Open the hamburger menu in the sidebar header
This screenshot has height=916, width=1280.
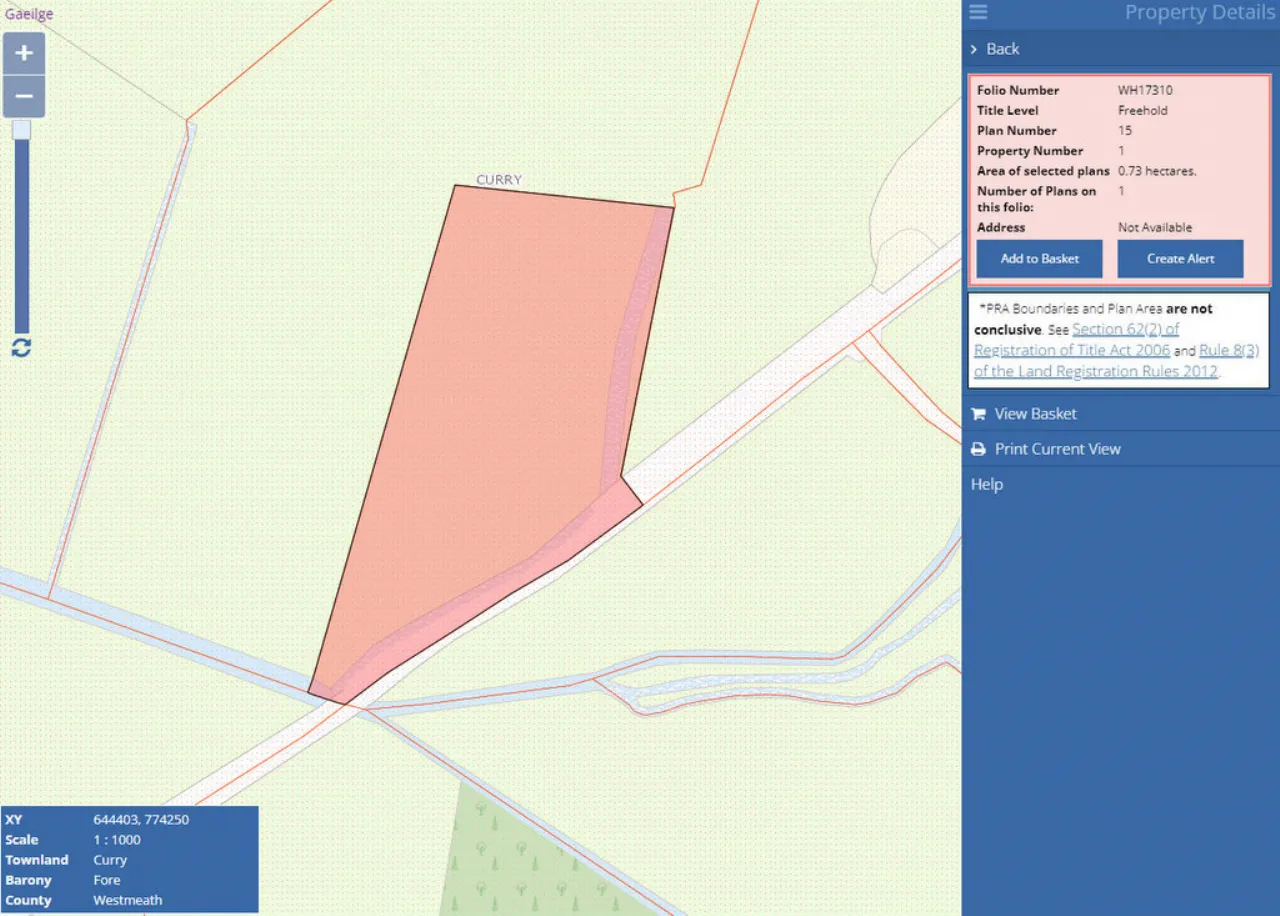point(977,13)
